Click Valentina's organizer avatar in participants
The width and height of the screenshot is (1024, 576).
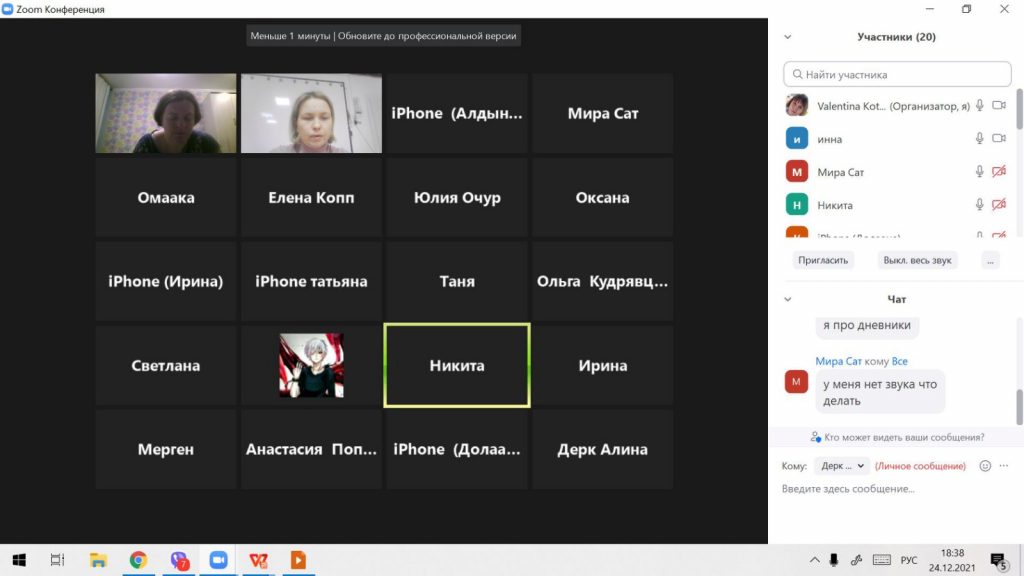(x=797, y=106)
